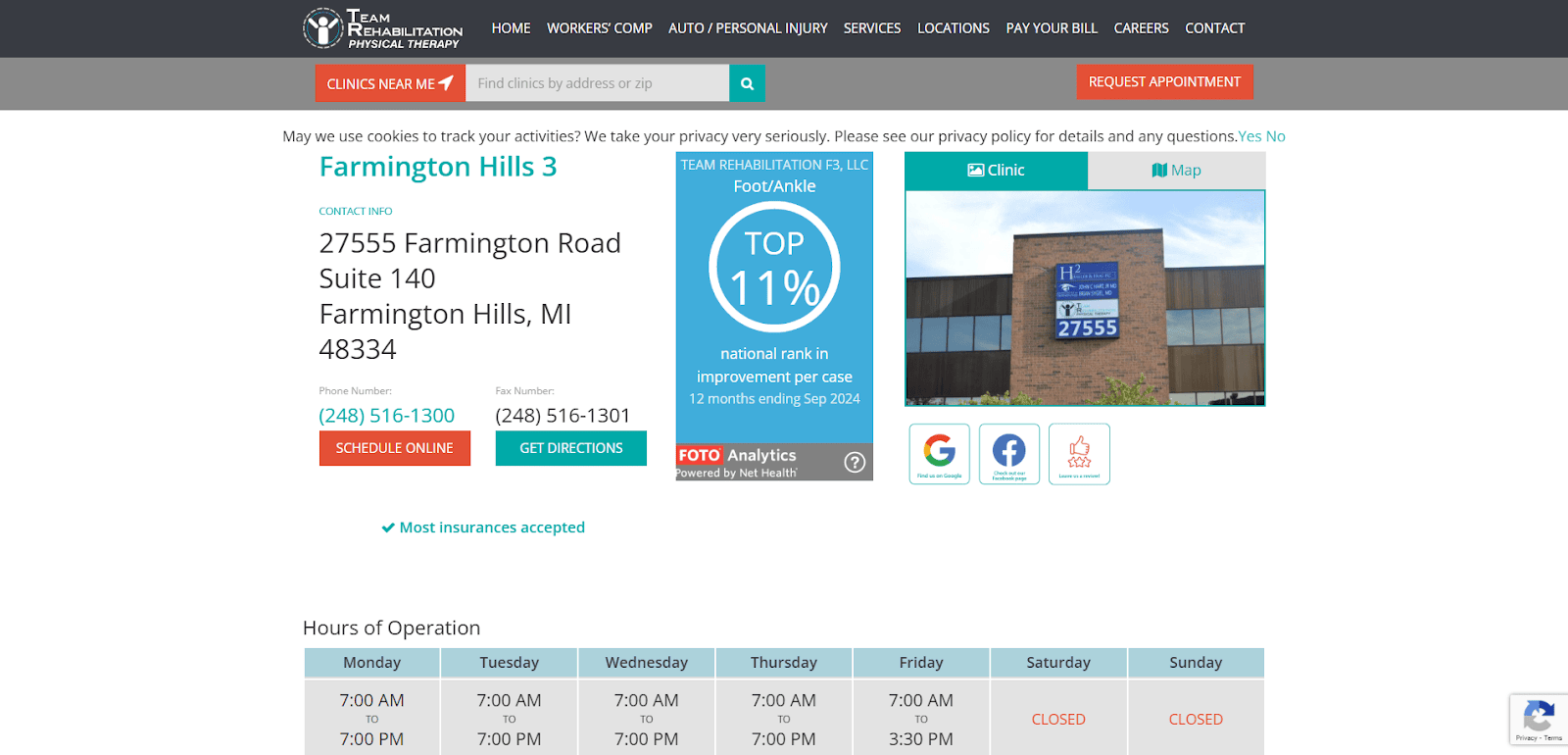
Task: Click the SCHEDULE ONLINE button
Action: [x=395, y=448]
